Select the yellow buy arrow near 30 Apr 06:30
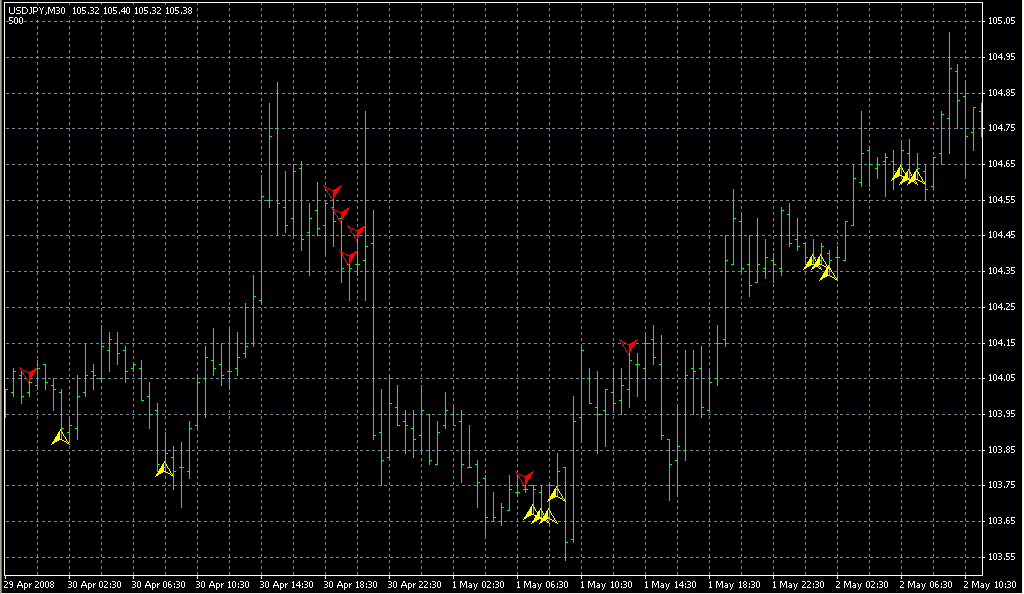The width and height of the screenshot is (1024, 594). click(164, 469)
